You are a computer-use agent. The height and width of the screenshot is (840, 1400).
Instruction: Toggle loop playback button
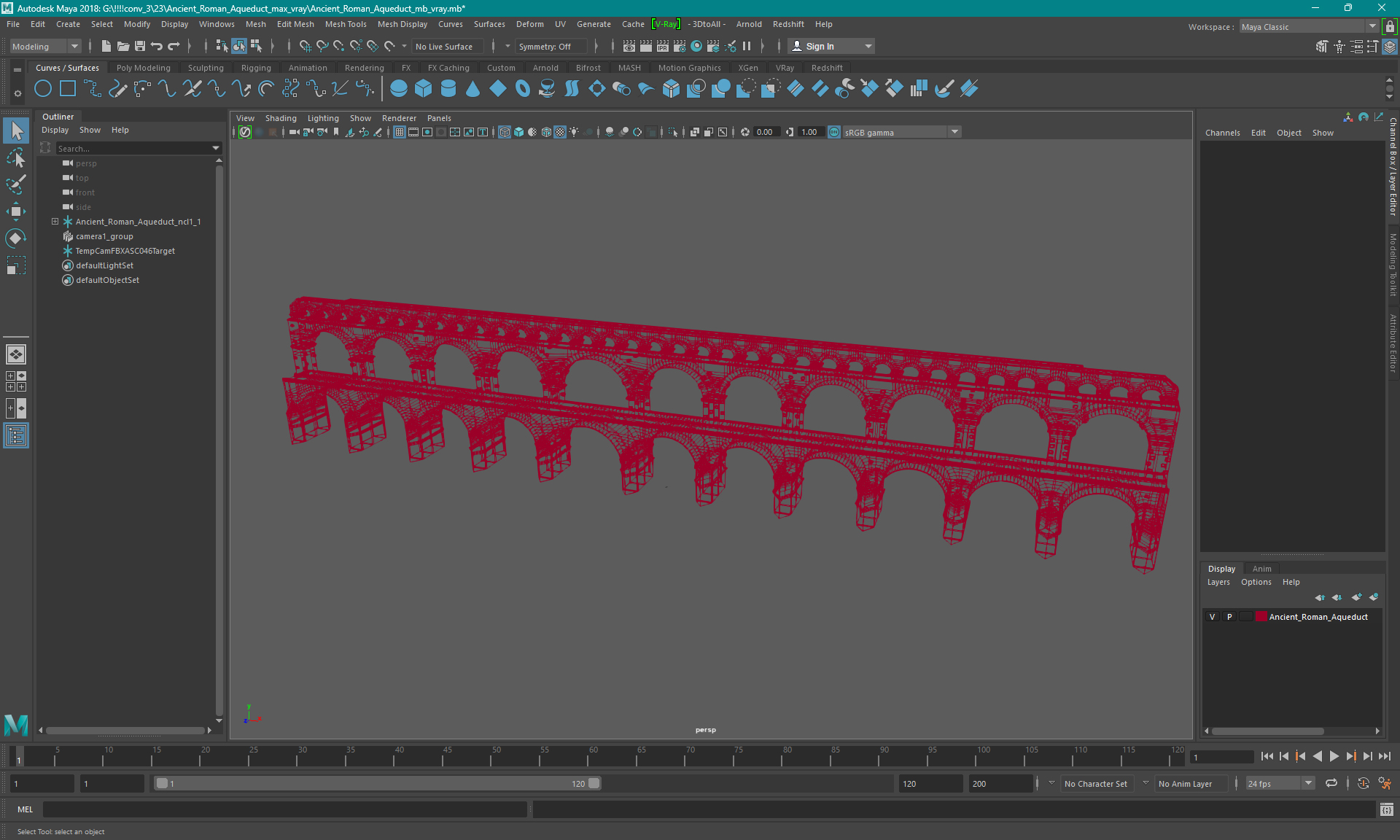pos(1331,783)
